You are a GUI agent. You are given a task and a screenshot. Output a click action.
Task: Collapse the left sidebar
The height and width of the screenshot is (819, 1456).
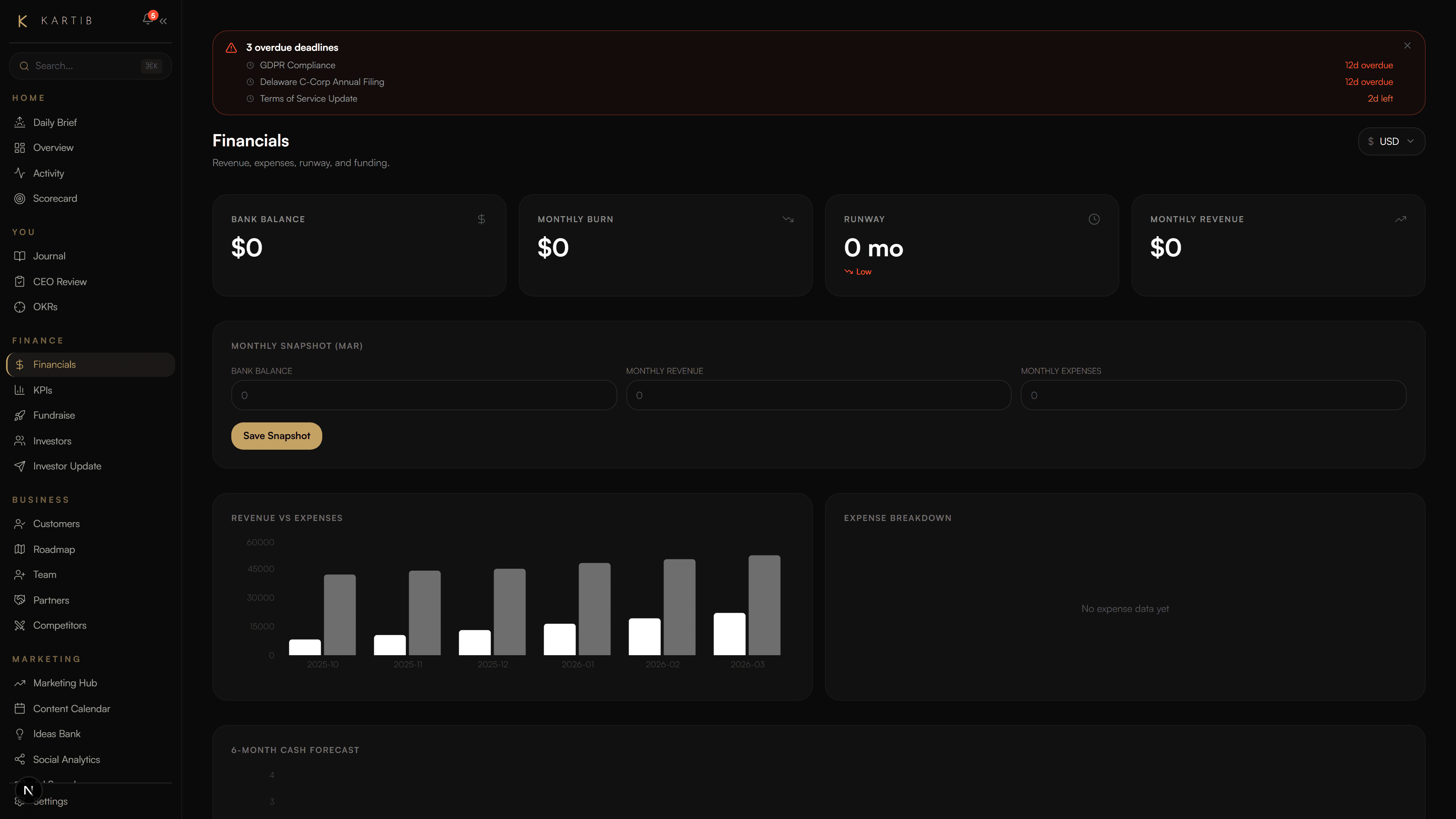click(163, 21)
